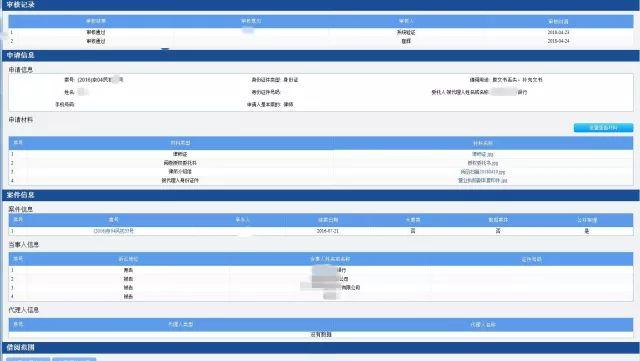Click the 材料名称 column header
Viewport: 640px width, 361px height.
point(483,143)
